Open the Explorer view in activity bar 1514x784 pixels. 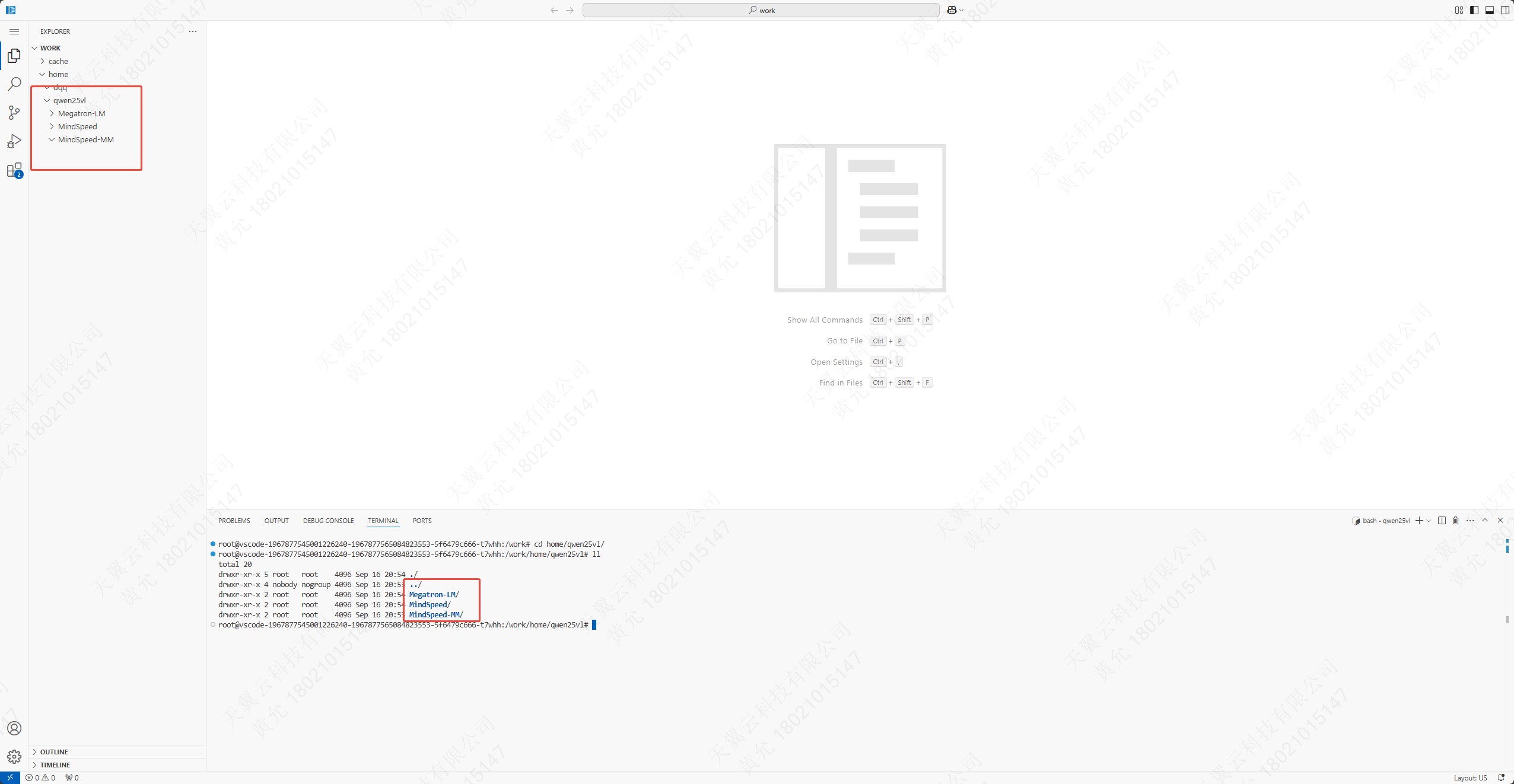(x=14, y=56)
